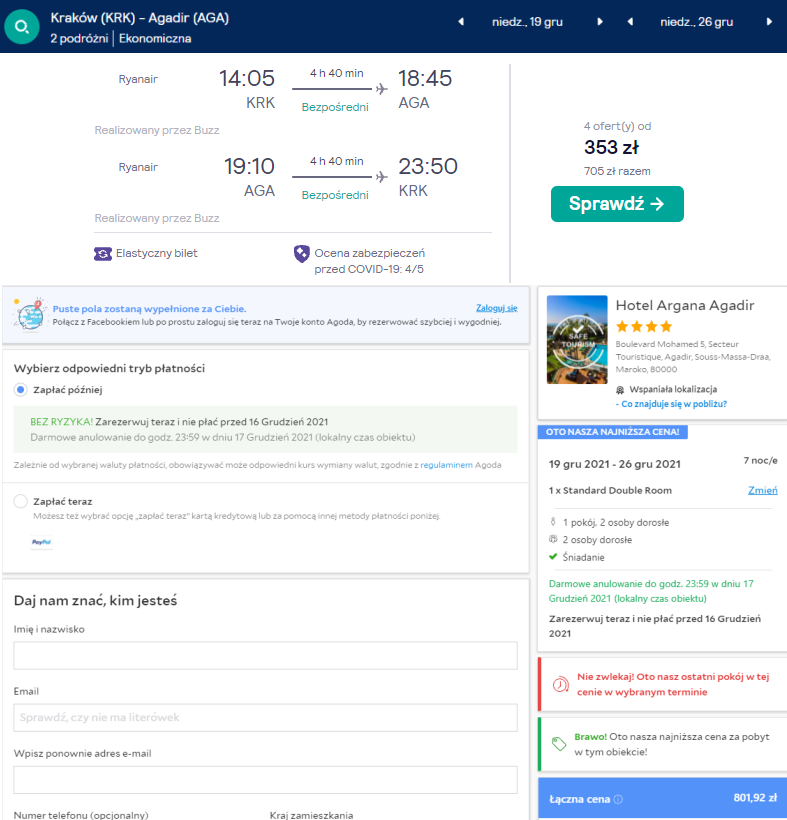Go to next departure date after 19 gru
The width and height of the screenshot is (787, 820).
click(x=600, y=22)
